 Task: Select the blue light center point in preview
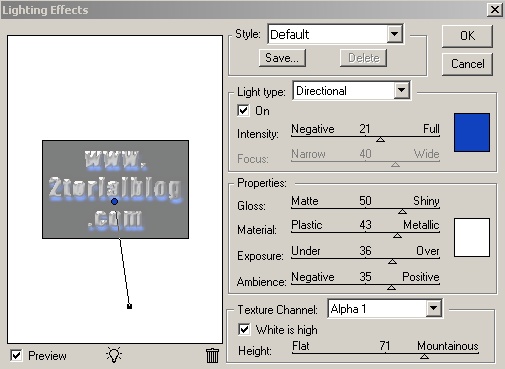(114, 201)
